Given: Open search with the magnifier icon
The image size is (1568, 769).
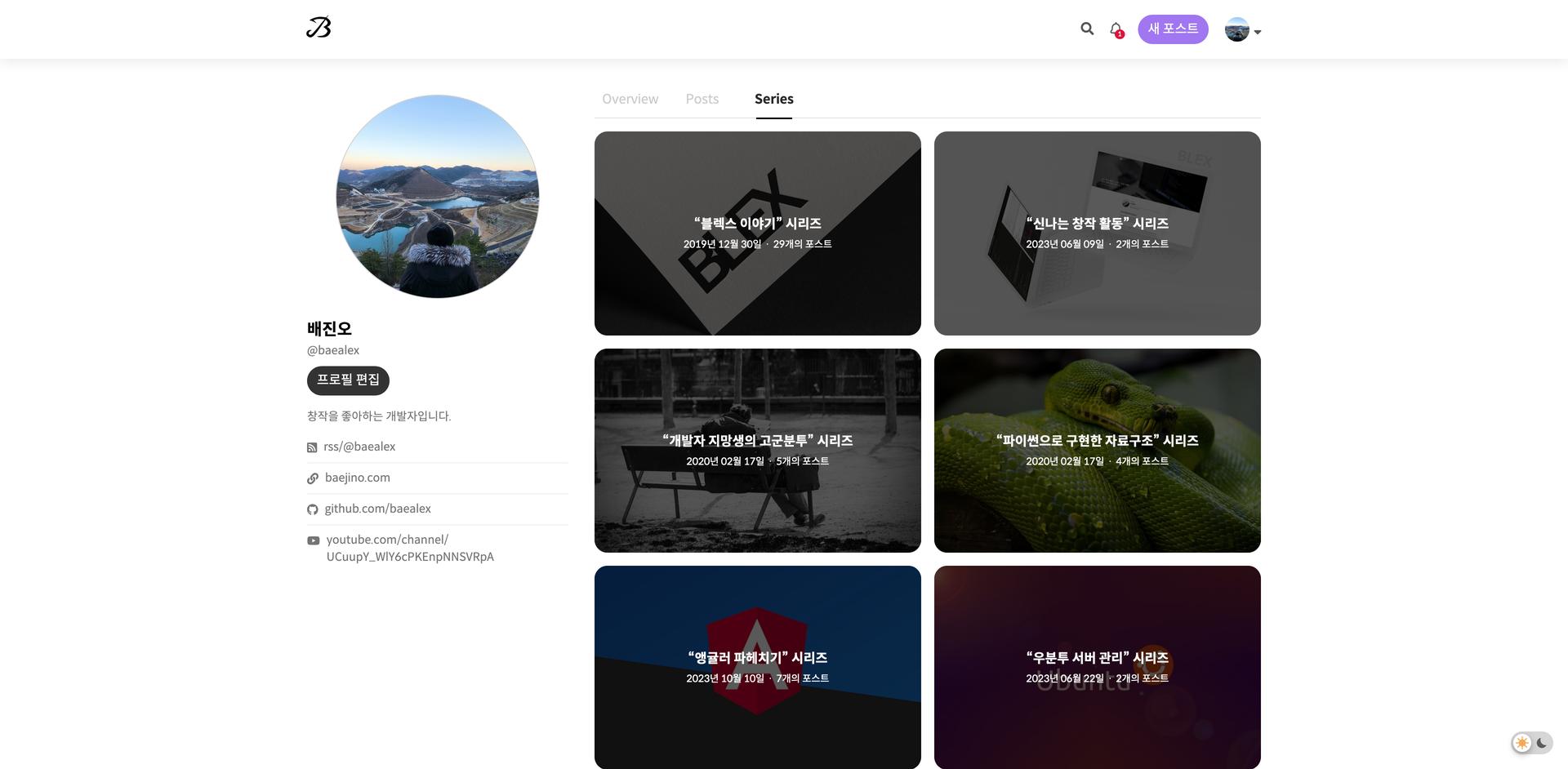Looking at the screenshot, I should 1087,29.
